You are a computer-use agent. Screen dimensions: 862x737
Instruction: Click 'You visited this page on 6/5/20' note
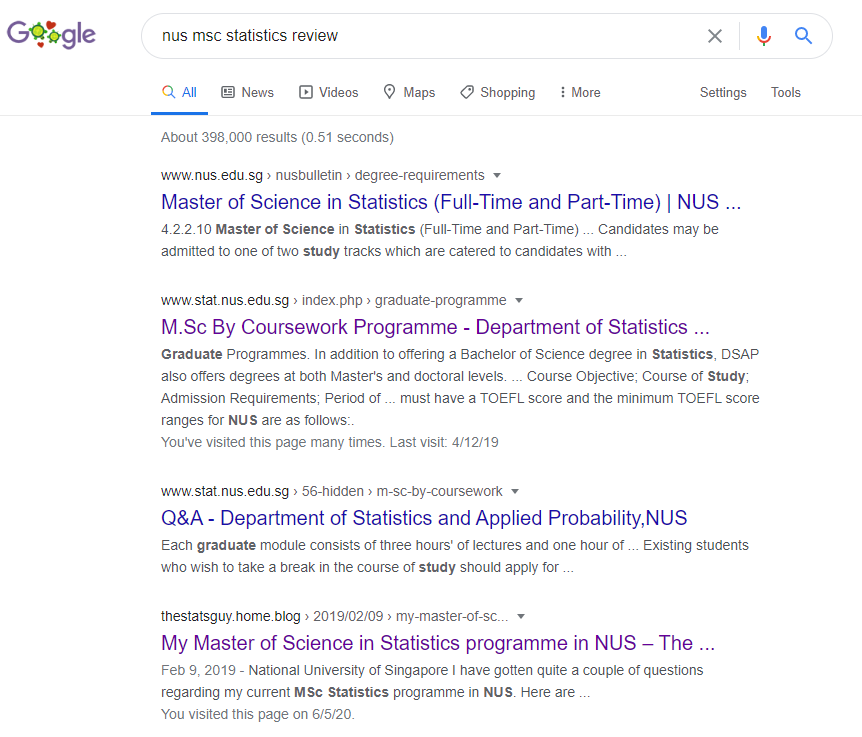pos(258,714)
